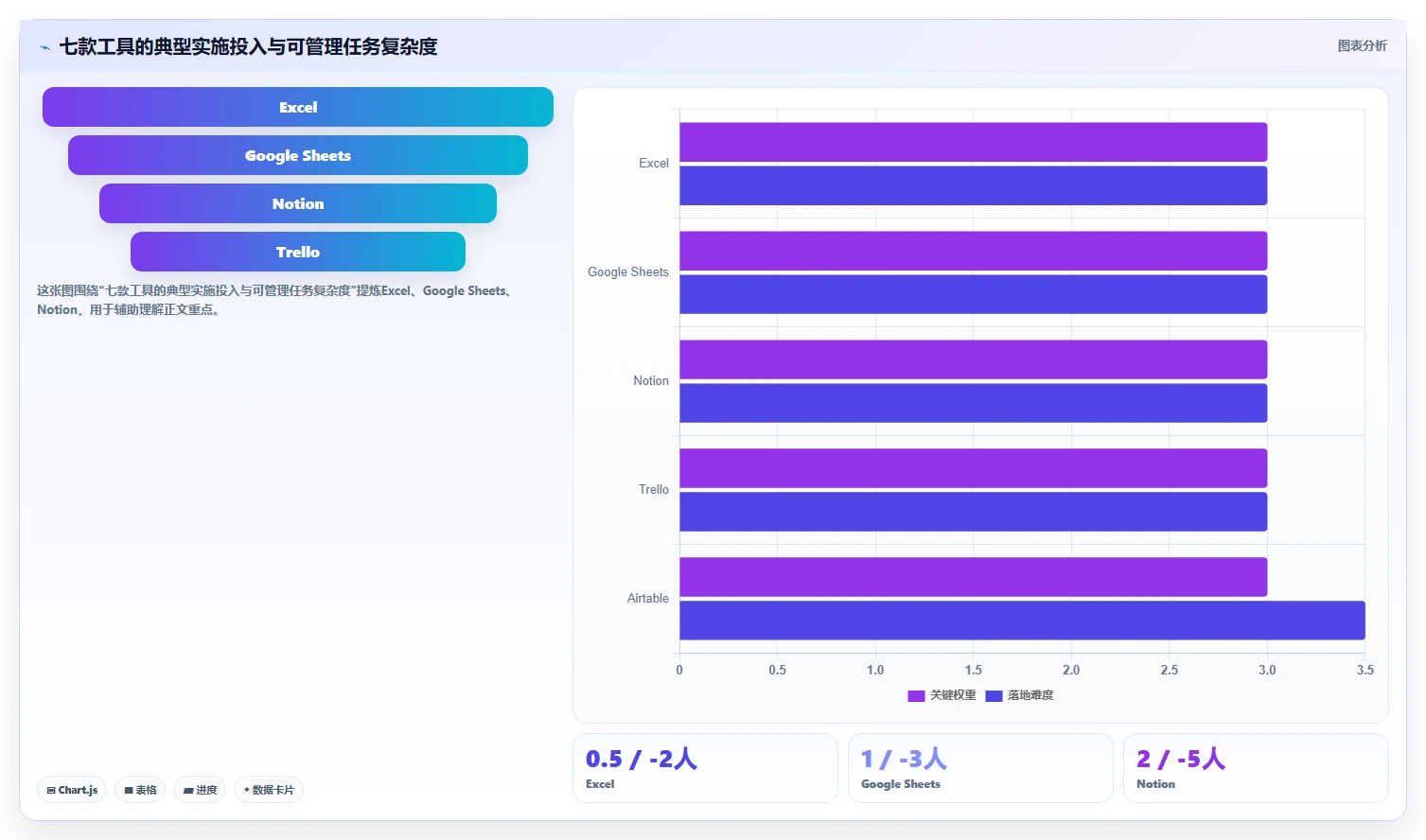Click the 表格 tag chip
The height and width of the screenshot is (840, 1426).
click(140, 790)
